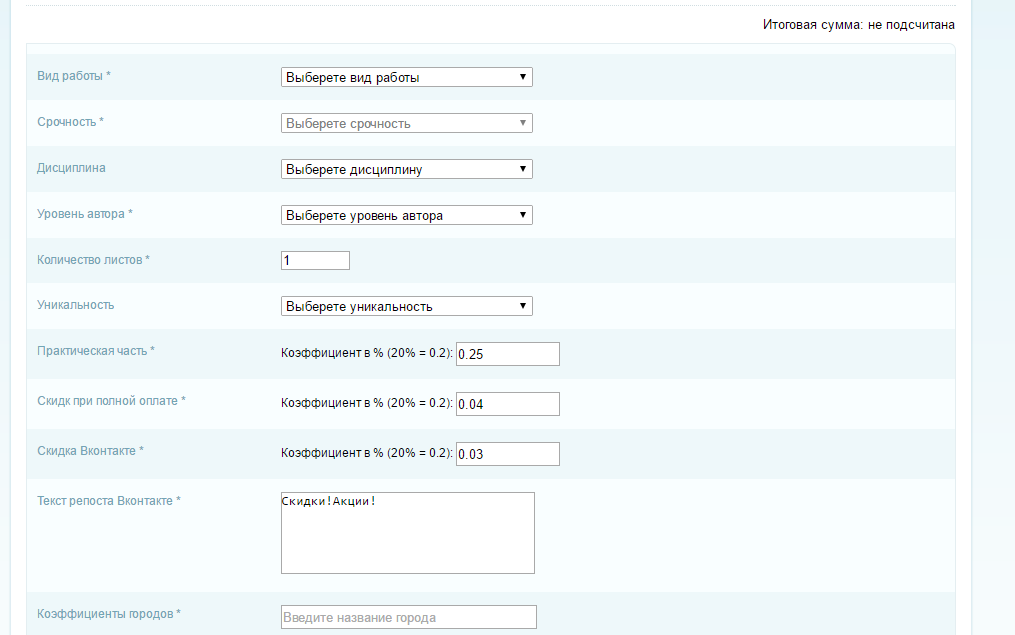Click the 'Скидка Вконтакте *' label
The width and height of the screenshot is (1015, 635).
click(x=90, y=451)
